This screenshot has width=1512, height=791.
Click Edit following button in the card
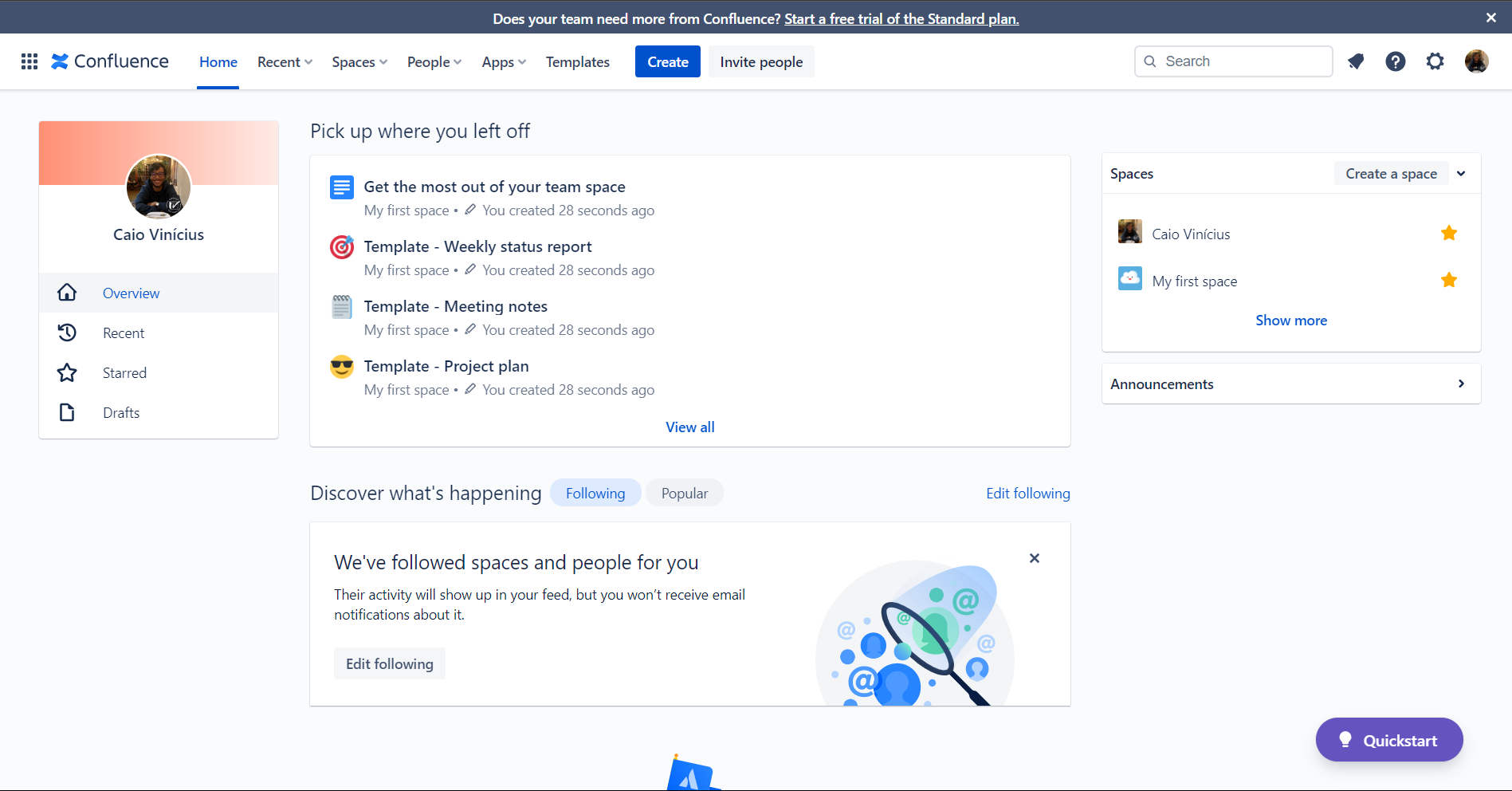pyautogui.click(x=390, y=663)
